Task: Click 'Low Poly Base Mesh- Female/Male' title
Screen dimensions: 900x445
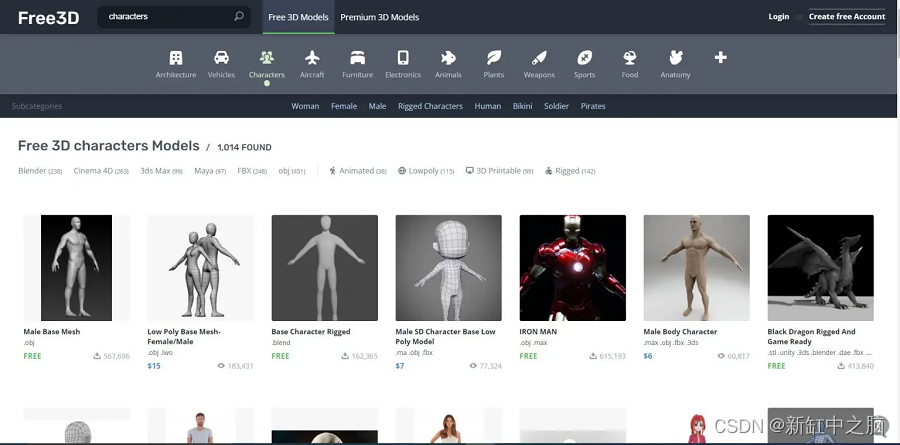Action: point(184,336)
